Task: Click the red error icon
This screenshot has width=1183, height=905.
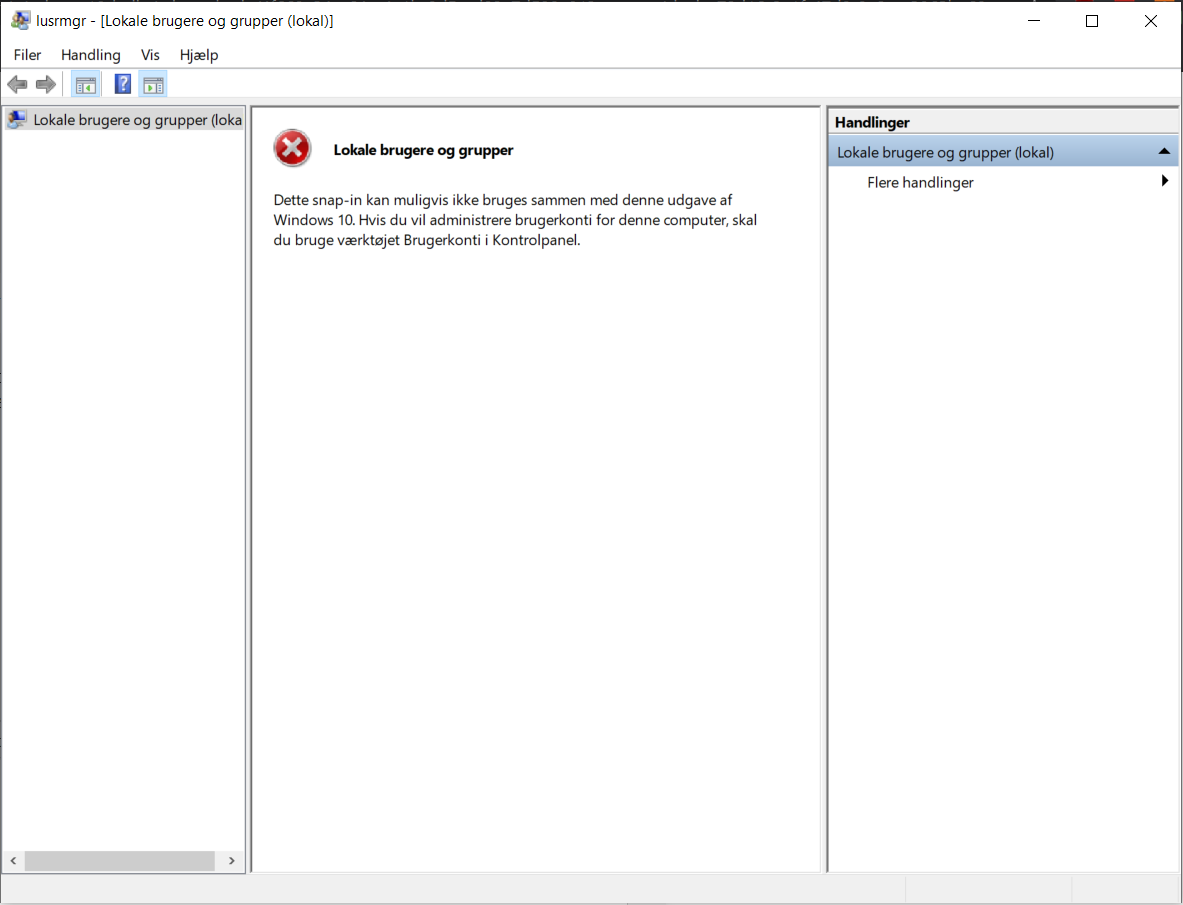Action: 292,148
